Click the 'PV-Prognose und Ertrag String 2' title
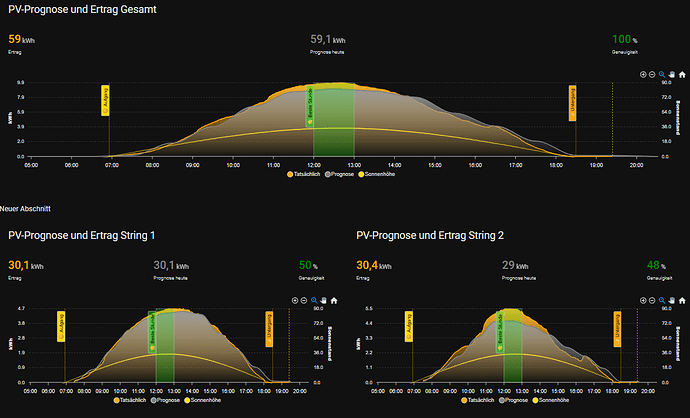 point(430,235)
